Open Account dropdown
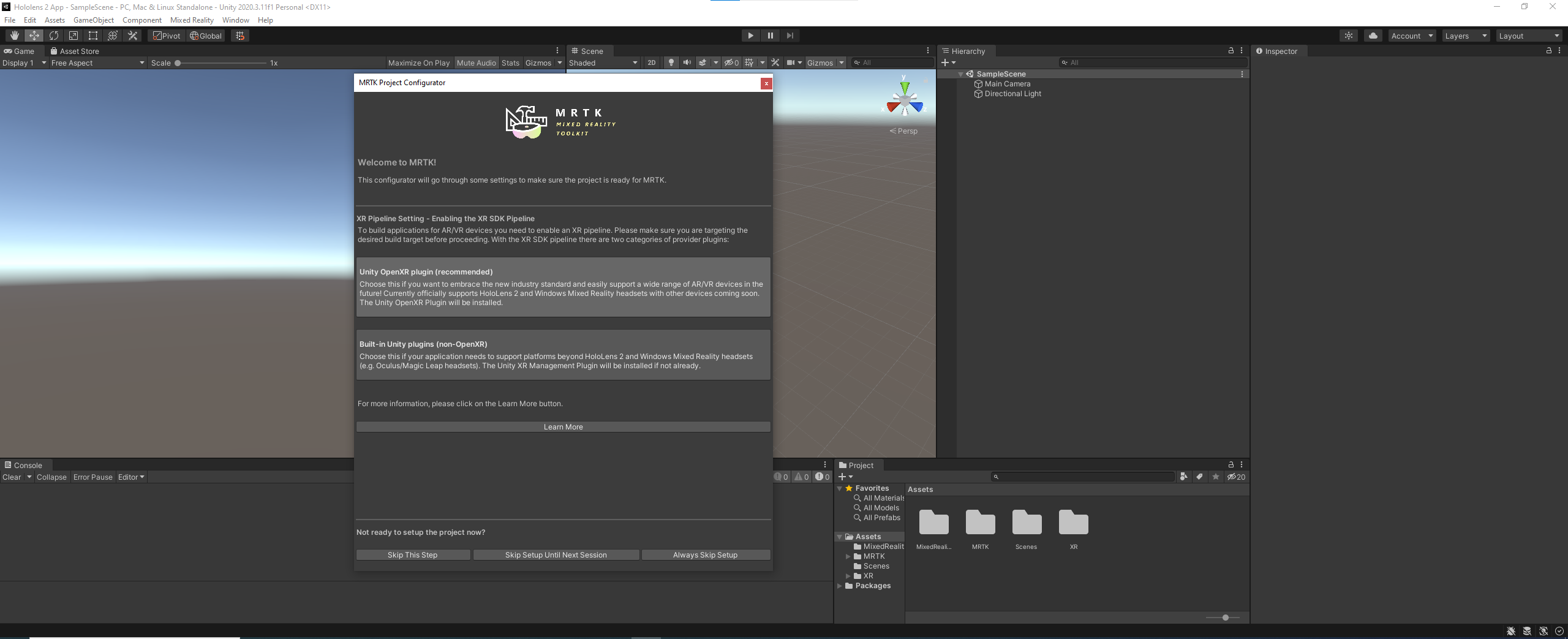 click(x=1412, y=36)
